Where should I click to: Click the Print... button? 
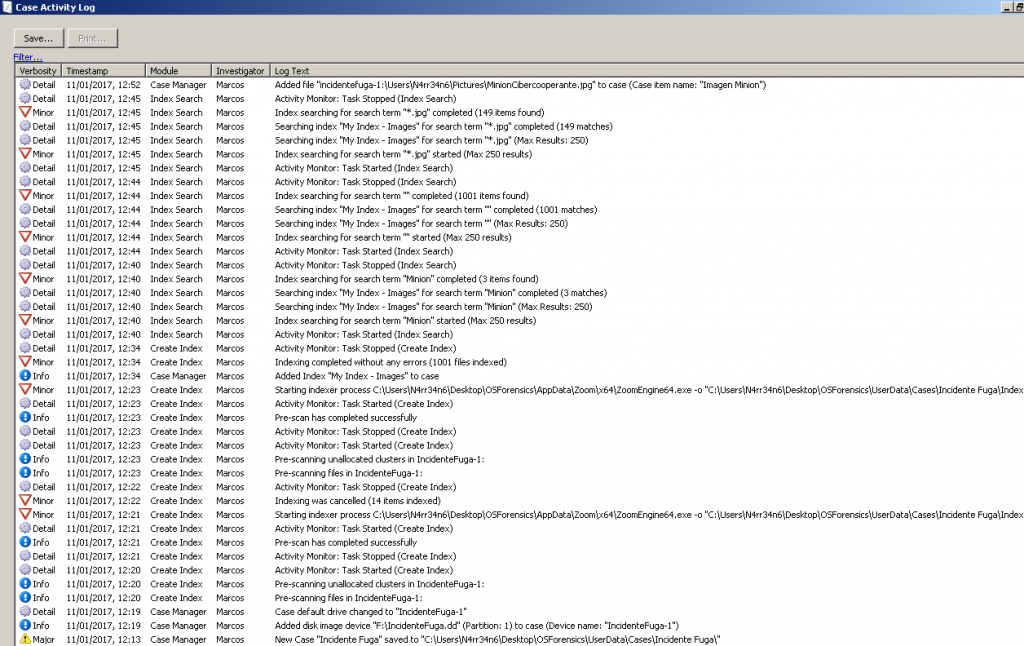tap(92, 38)
